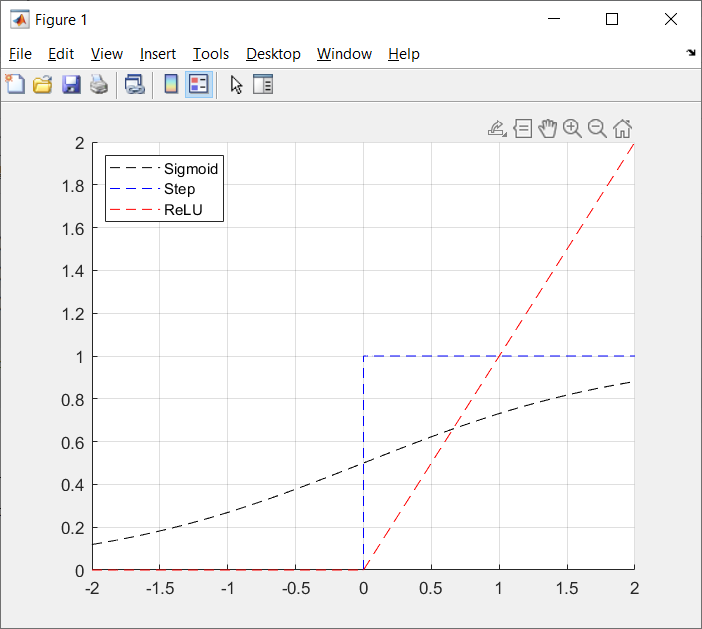
Task: Select the Zoom Out magnifier
Action: coord(597,129)
